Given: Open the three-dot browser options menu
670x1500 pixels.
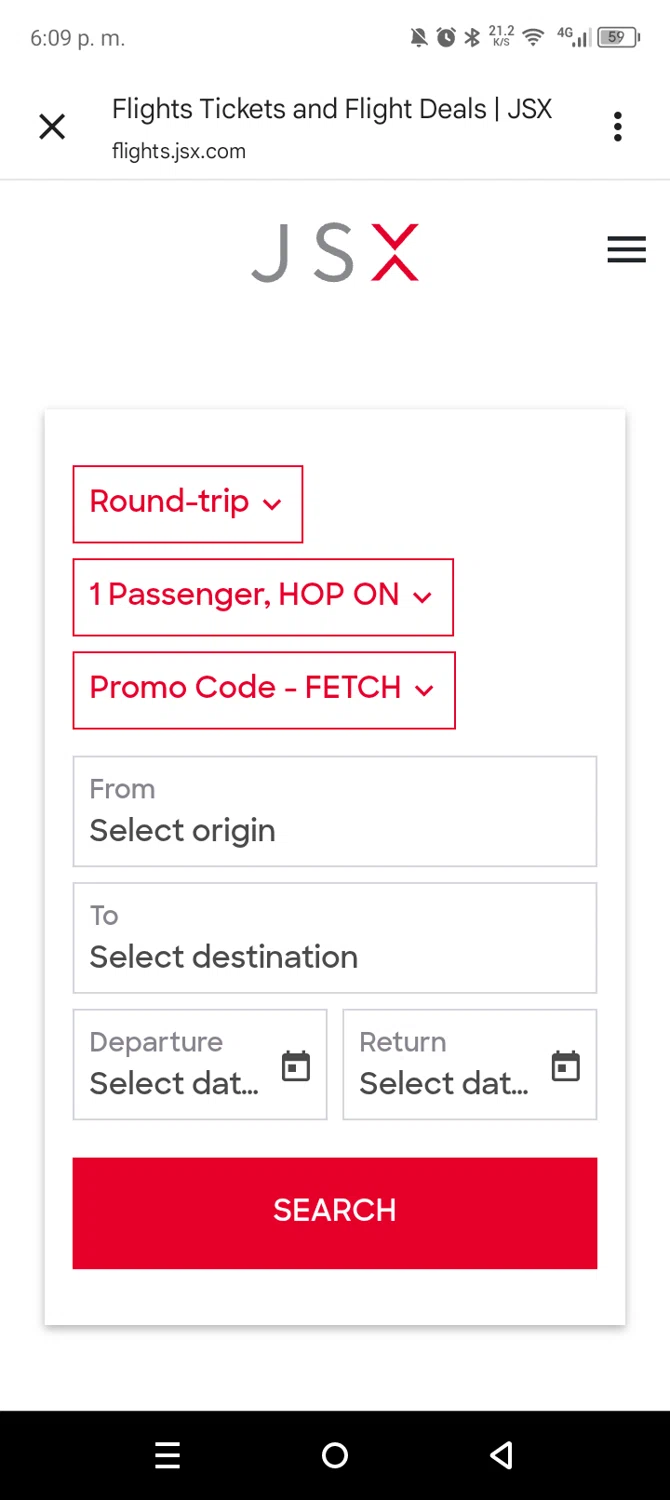Looking at the screenshot, I should (x=618, y=127).
